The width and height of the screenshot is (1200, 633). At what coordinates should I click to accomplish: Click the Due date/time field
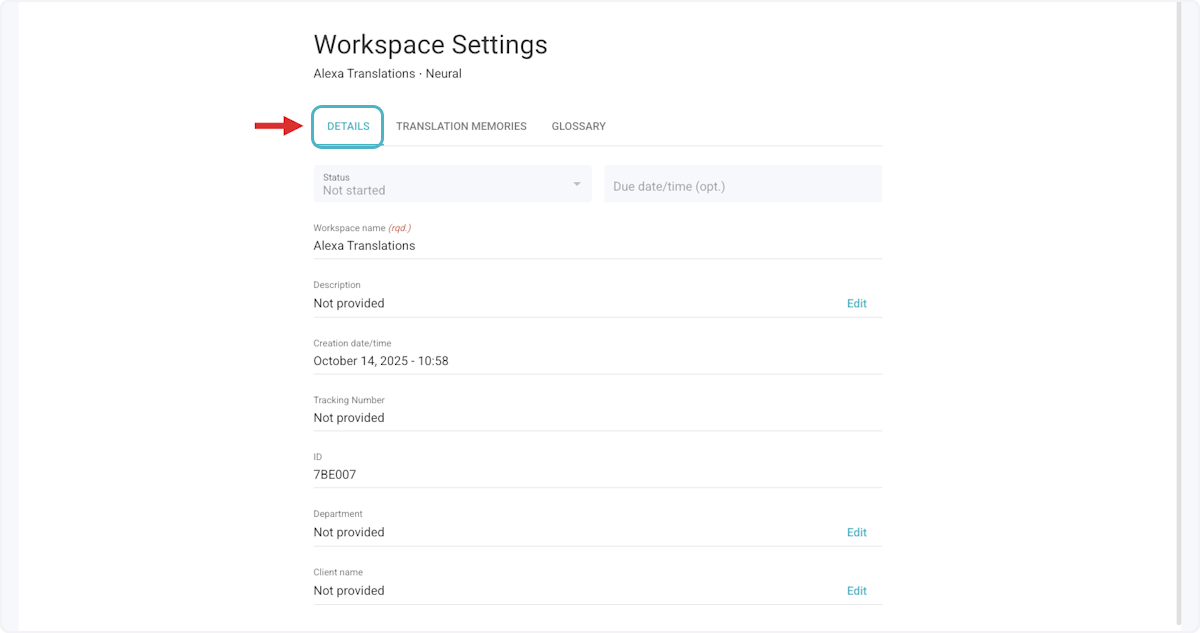pyautogui.click(x=742, y=186)
